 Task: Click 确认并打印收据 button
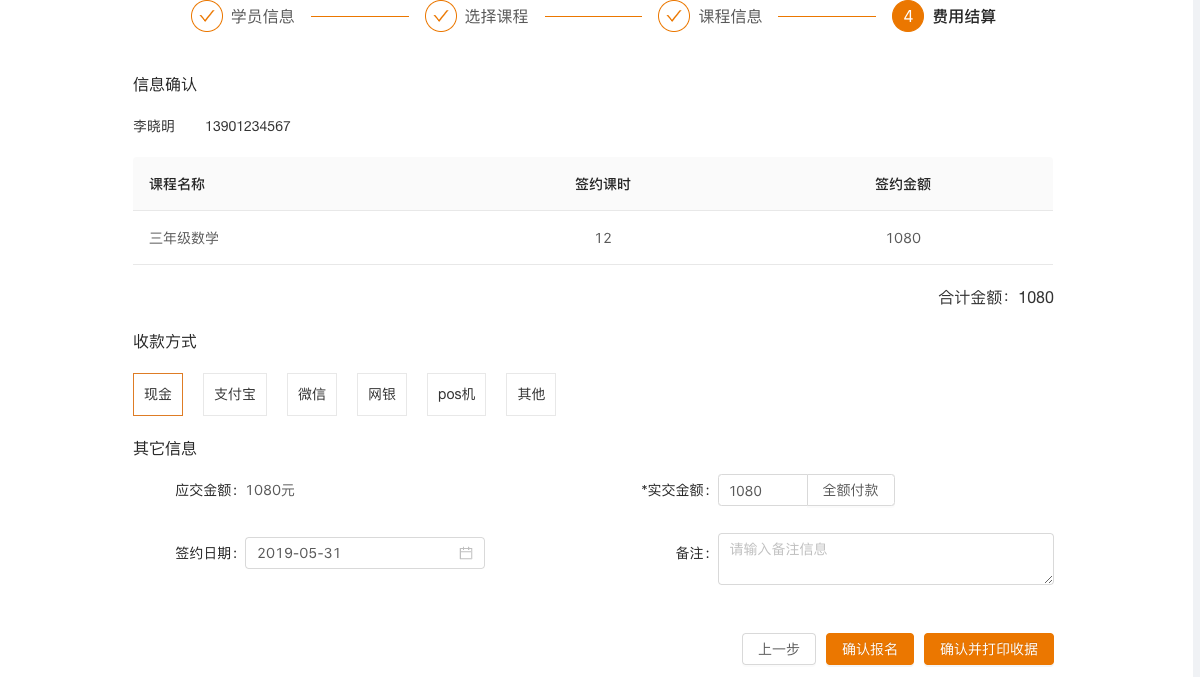[989, 649]
